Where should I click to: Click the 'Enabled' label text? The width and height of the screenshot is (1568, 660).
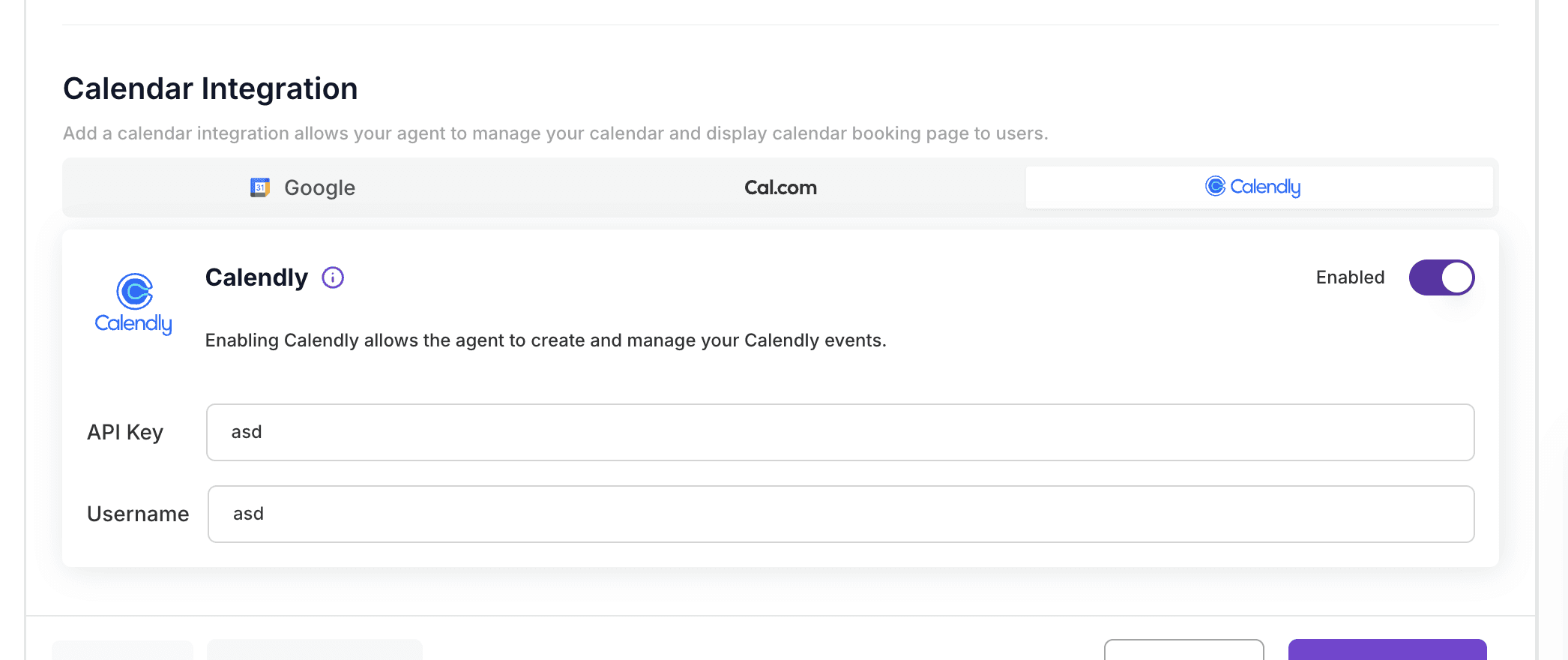1350,277
